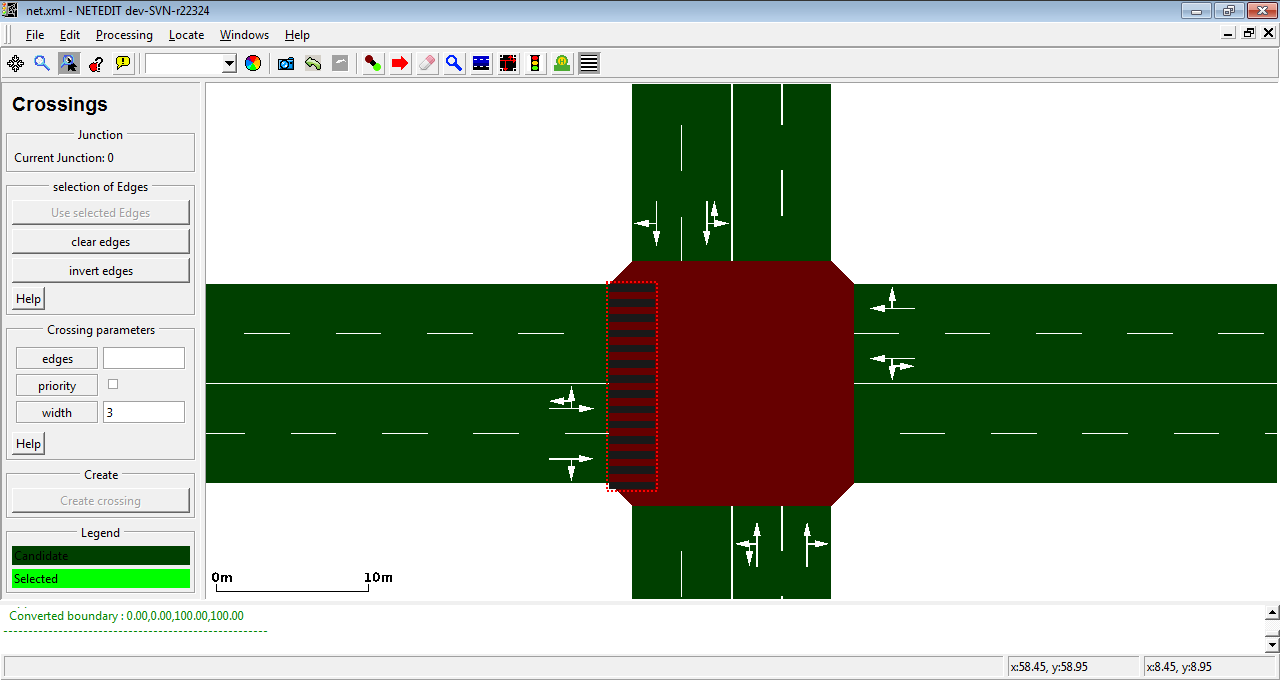
Task: Click the clear edges button
Action: pyautogui.click(x=100, y=241)
